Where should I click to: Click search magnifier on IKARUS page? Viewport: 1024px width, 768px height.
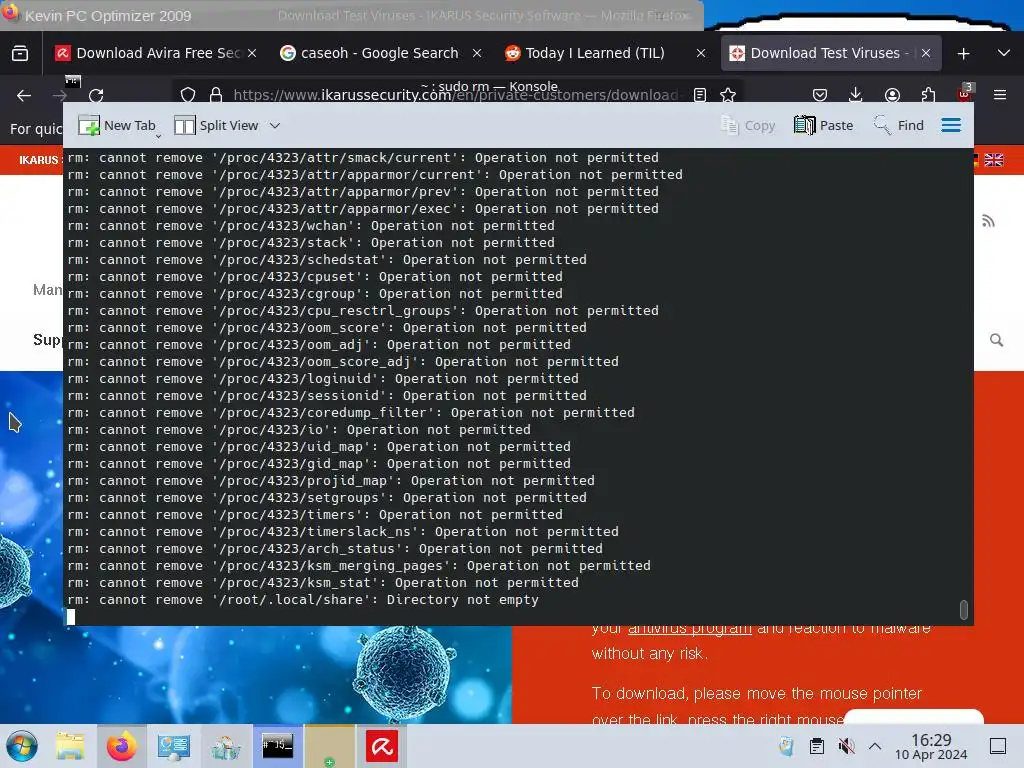pyautogui.click(x=996, y=340)
